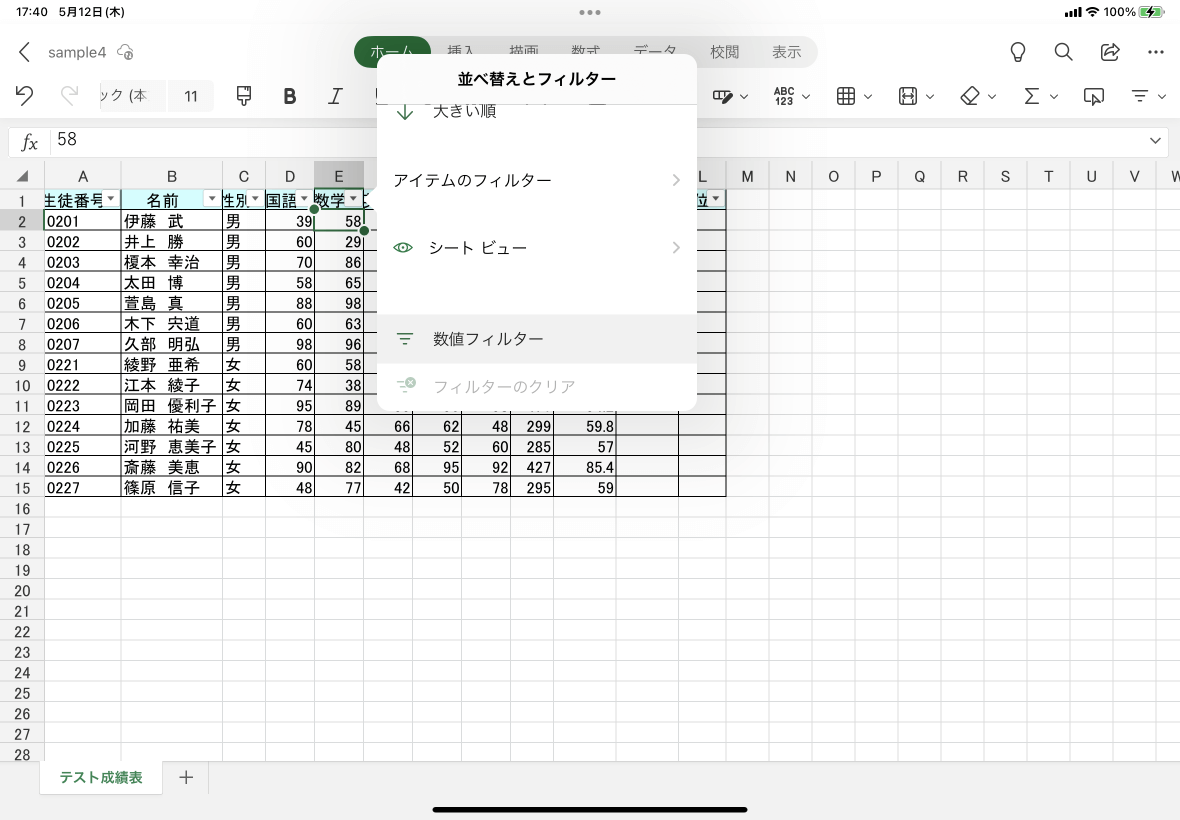Tap the battery indicator in status bar

[1151, 12]
